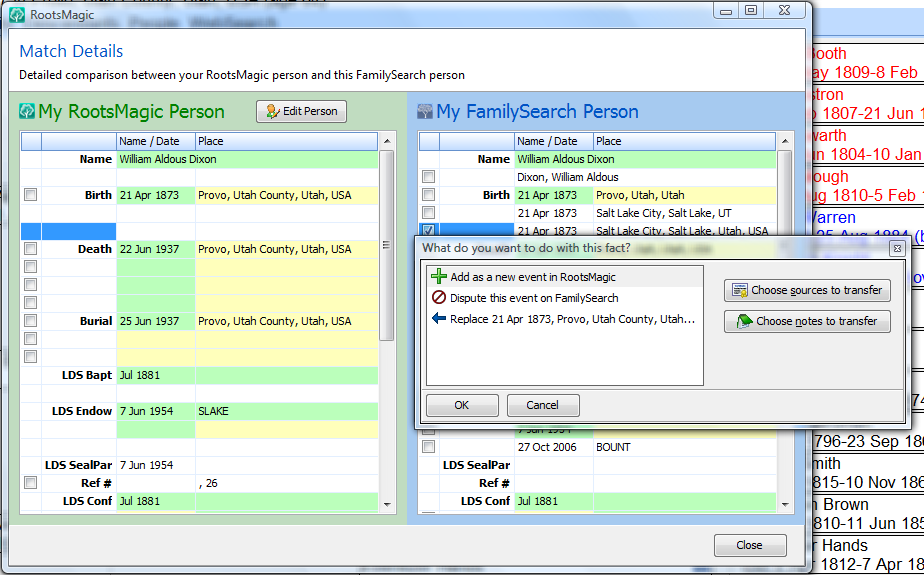Viewport: 924px width, 575px height.
Task: Click the RootsMagic table scrollbar thumb
Action: tap(387, 245)
